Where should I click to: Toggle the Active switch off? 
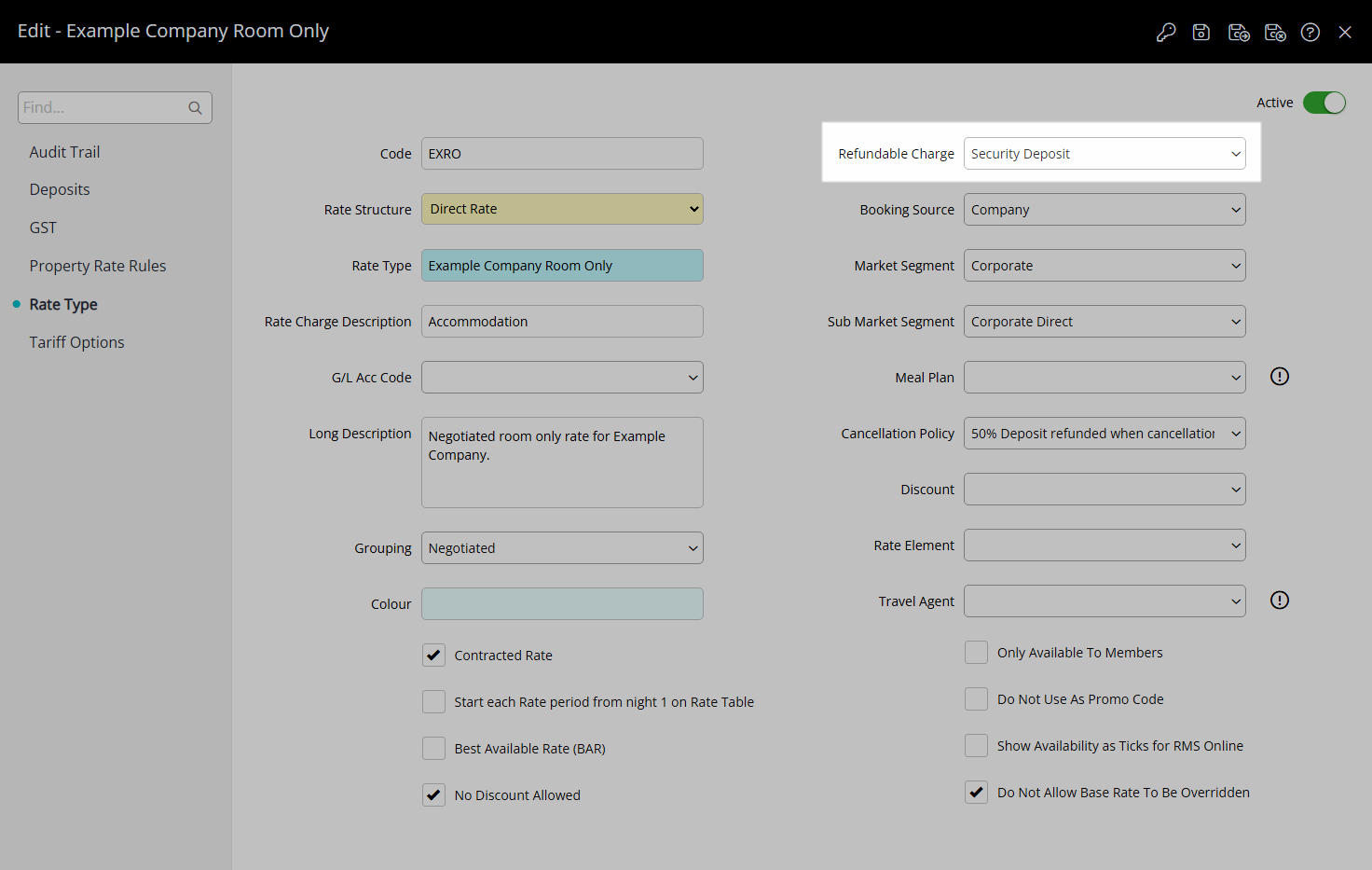click(x=1324, y=103)
